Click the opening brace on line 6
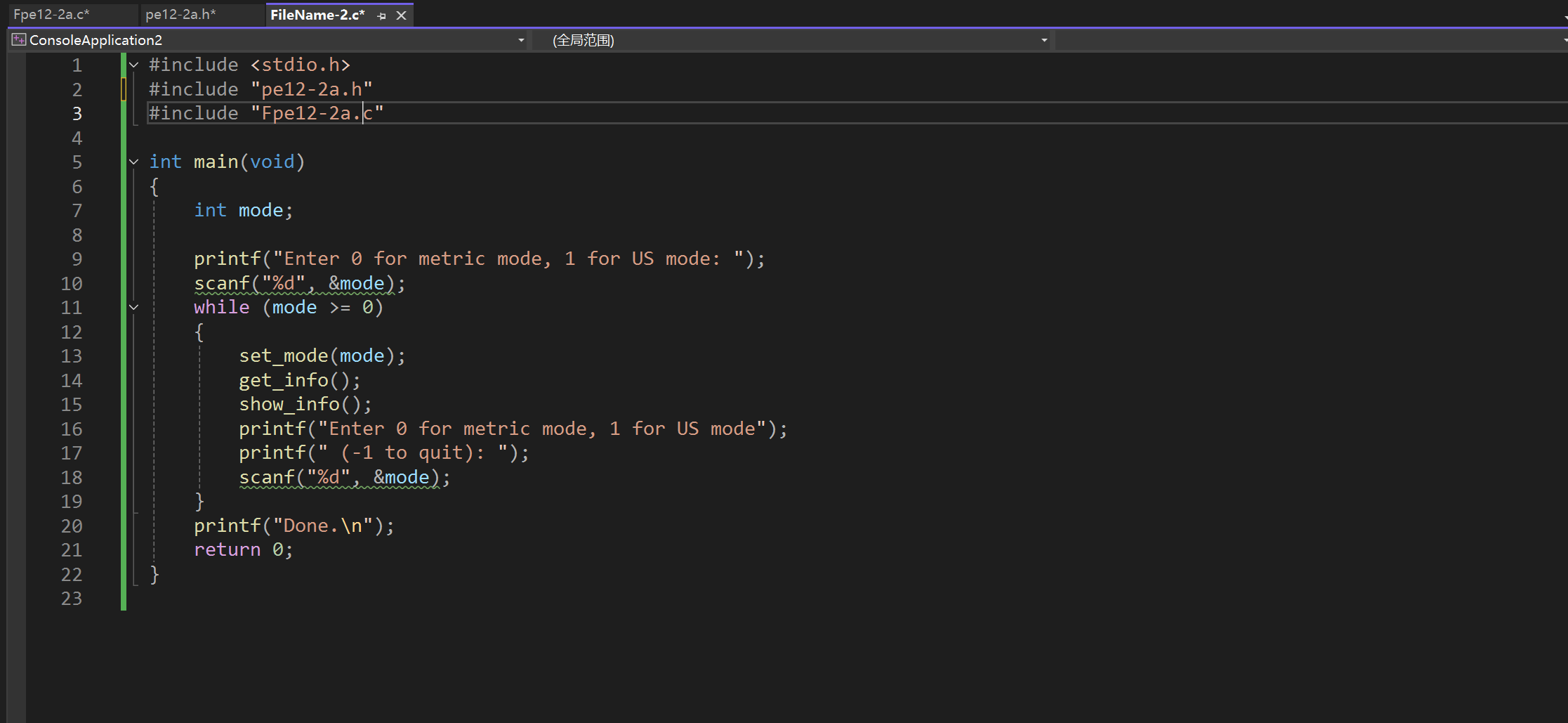 click(154, 186)
